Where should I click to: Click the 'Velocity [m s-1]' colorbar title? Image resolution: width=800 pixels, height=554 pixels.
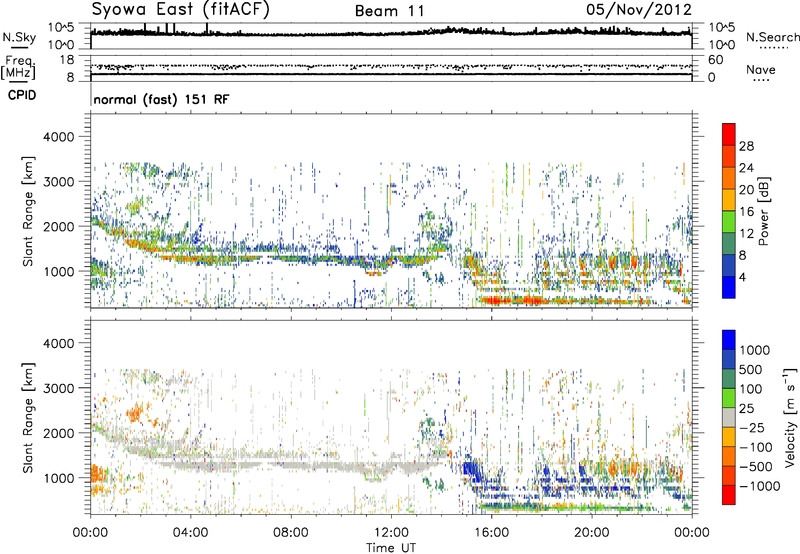(790, 417)
